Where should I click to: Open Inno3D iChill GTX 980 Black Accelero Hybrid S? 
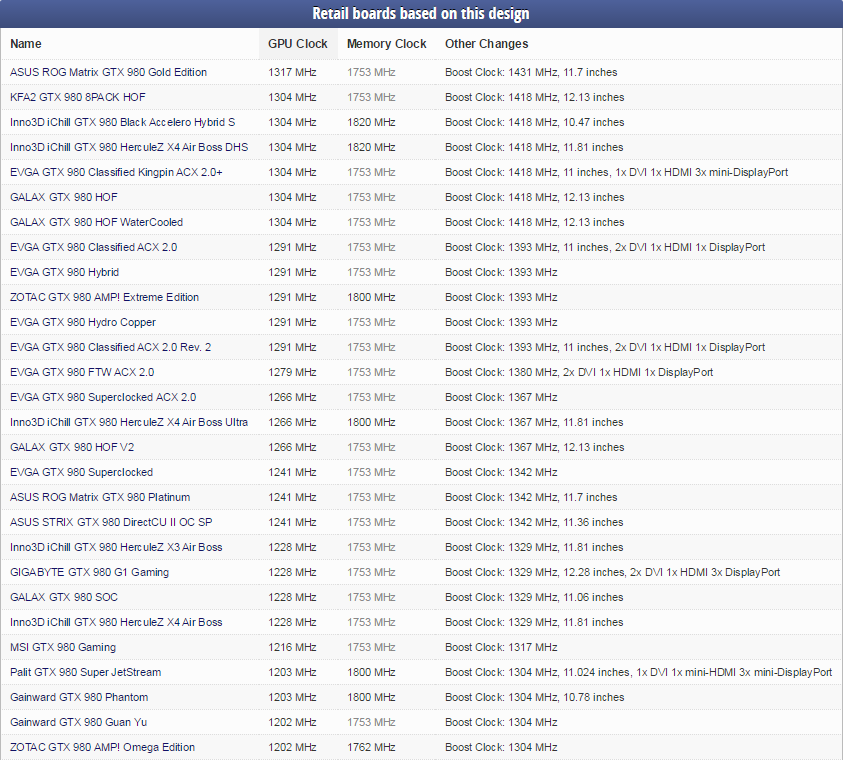(x=123, y=122)
